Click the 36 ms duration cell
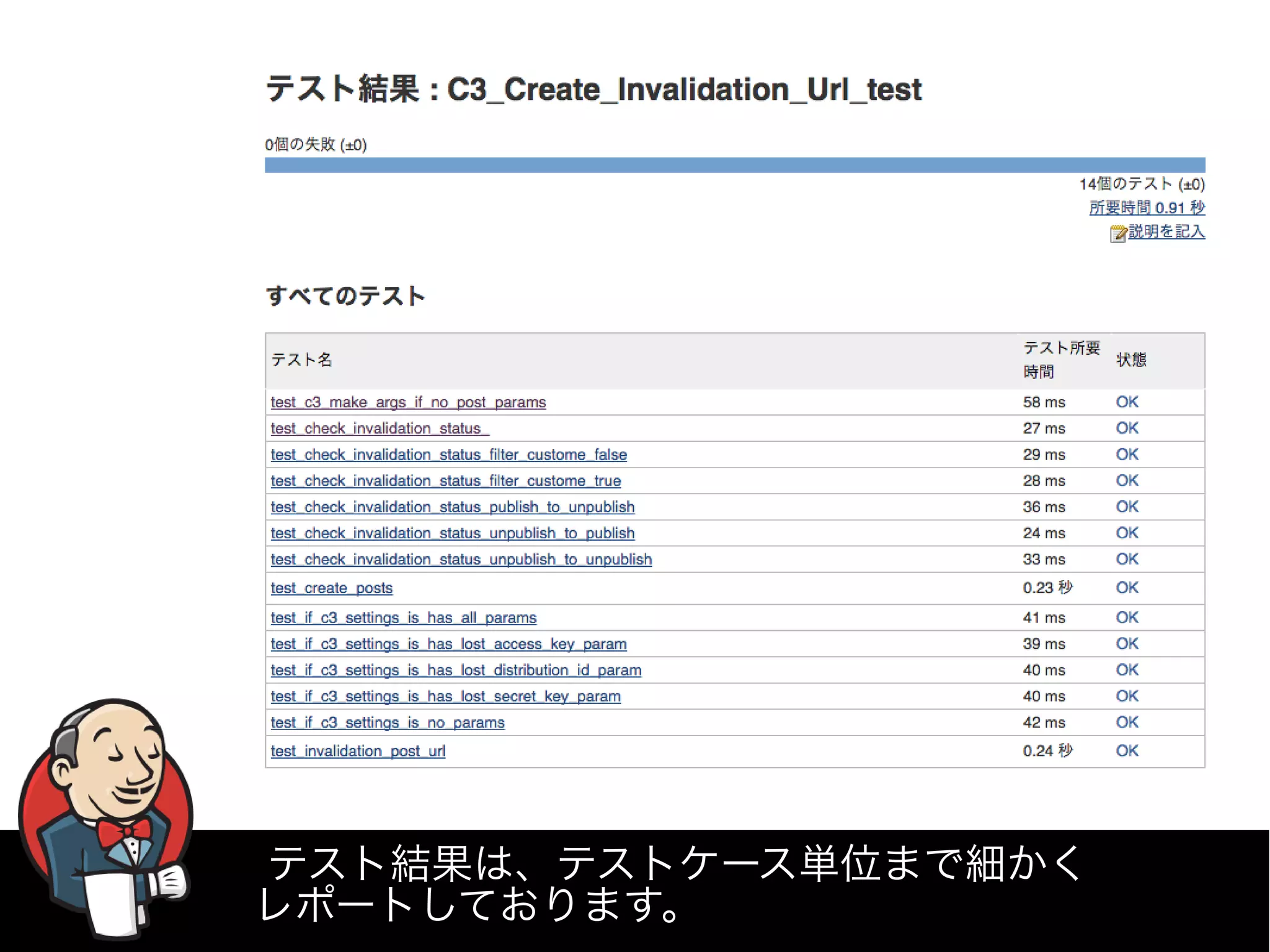This screenshot has width=1270, height=952. (1044, 507)
